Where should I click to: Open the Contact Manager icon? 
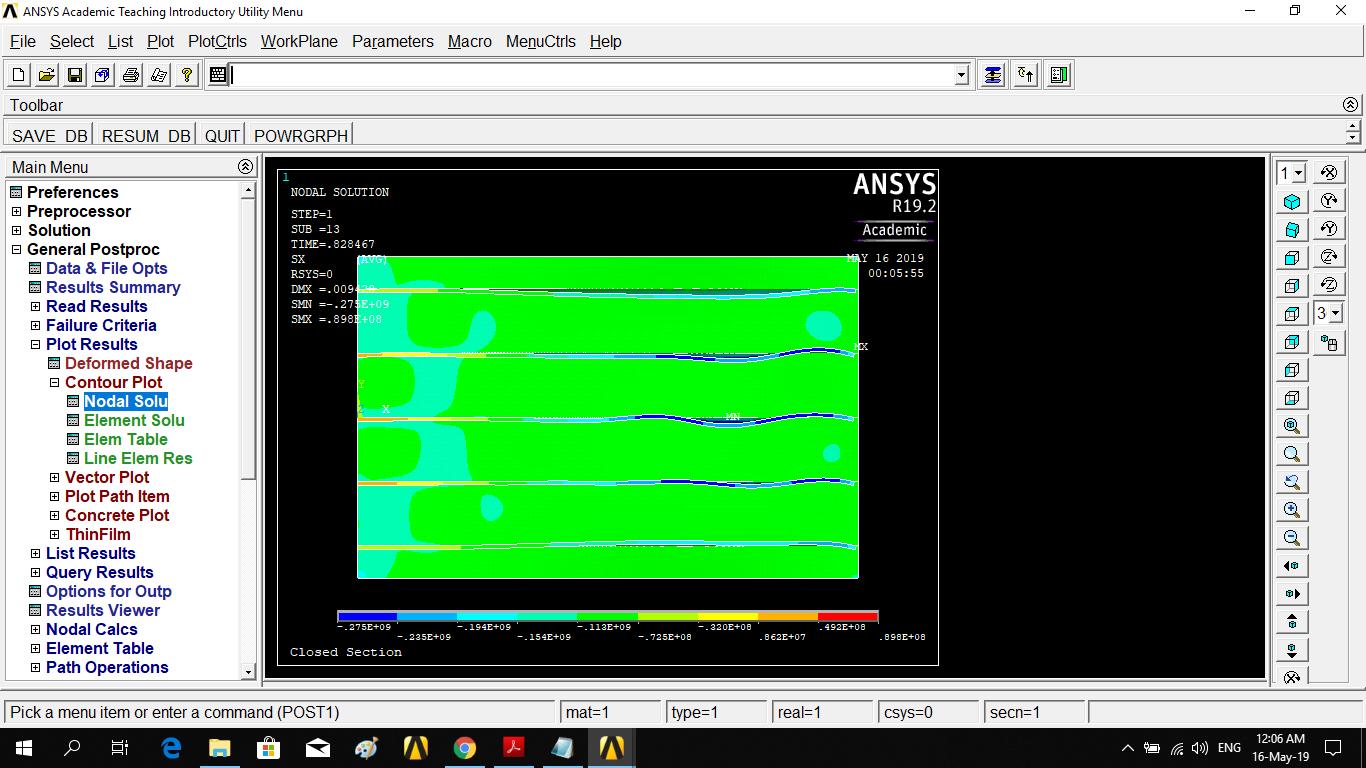1060,75
